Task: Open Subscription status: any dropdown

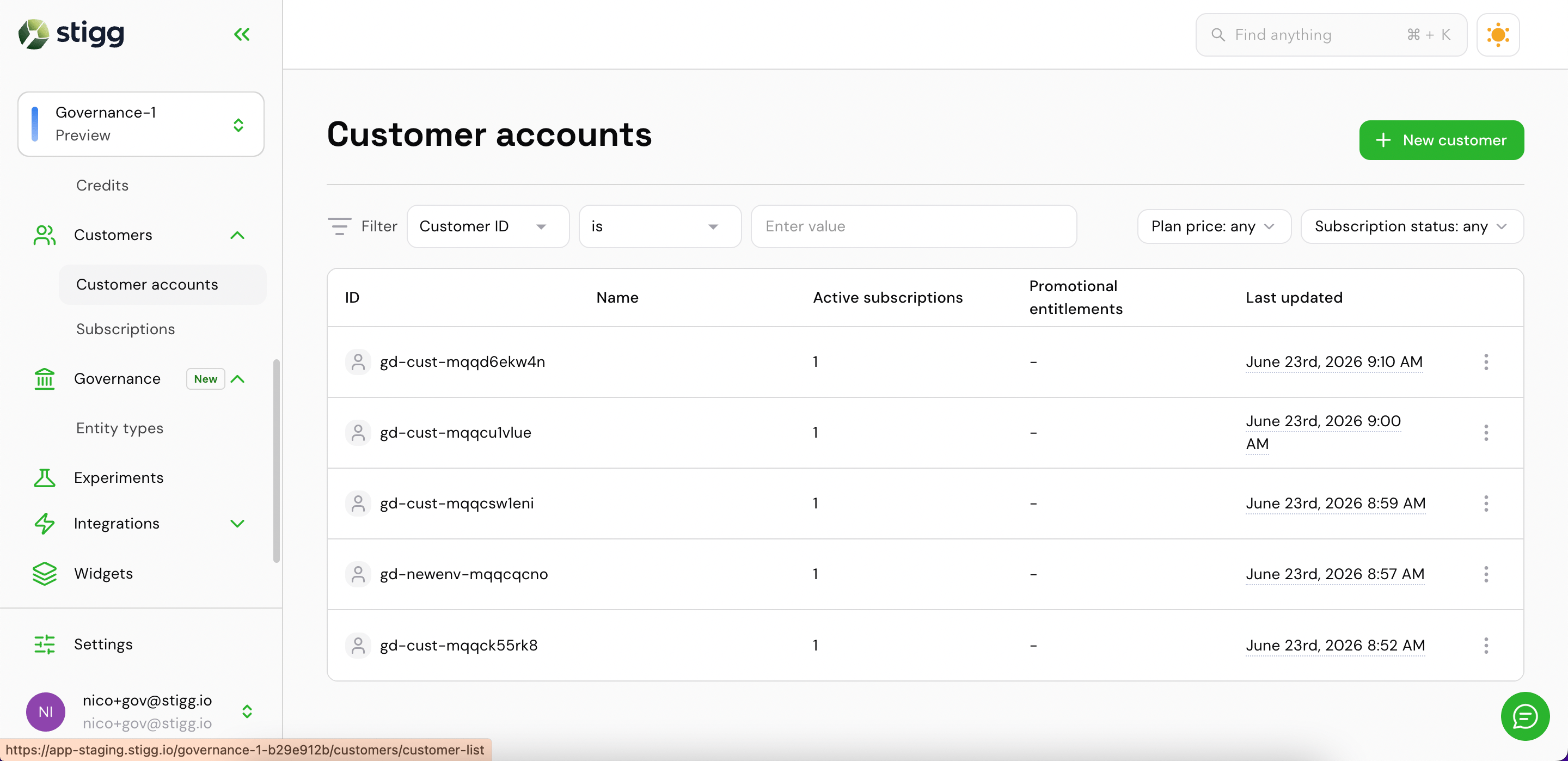Action: [1412, 226]
